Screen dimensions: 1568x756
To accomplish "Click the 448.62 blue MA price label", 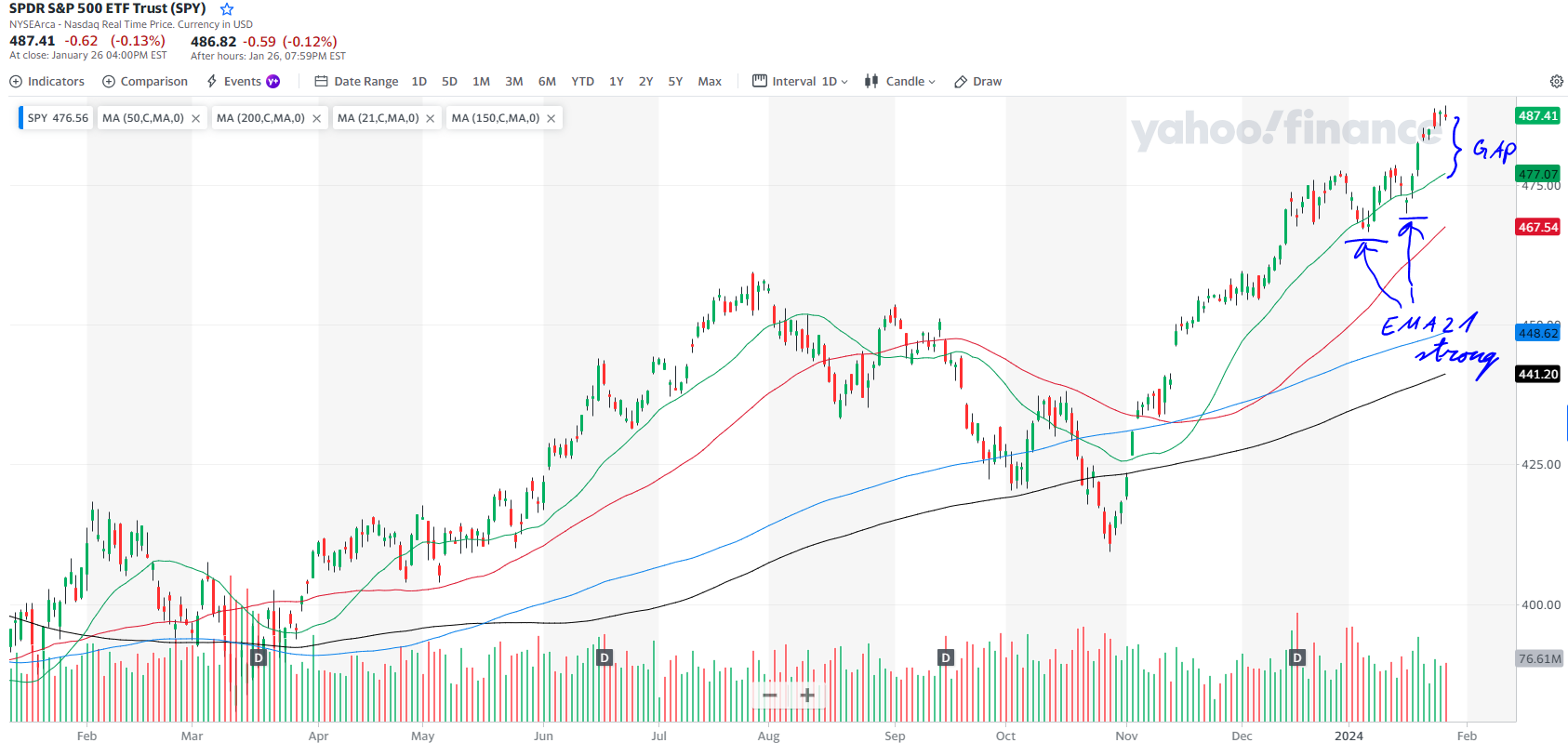I will [1538, 333].
